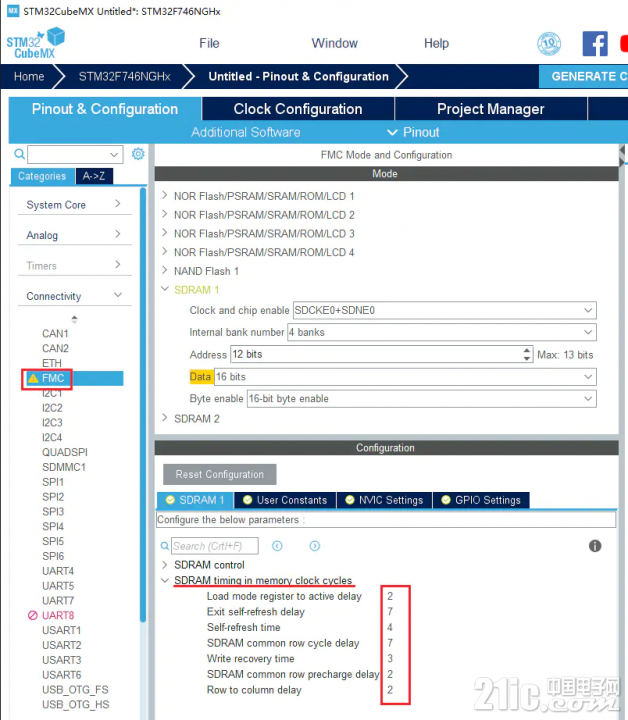
Task: Open the File menu
Action: (x=209, y=43)
